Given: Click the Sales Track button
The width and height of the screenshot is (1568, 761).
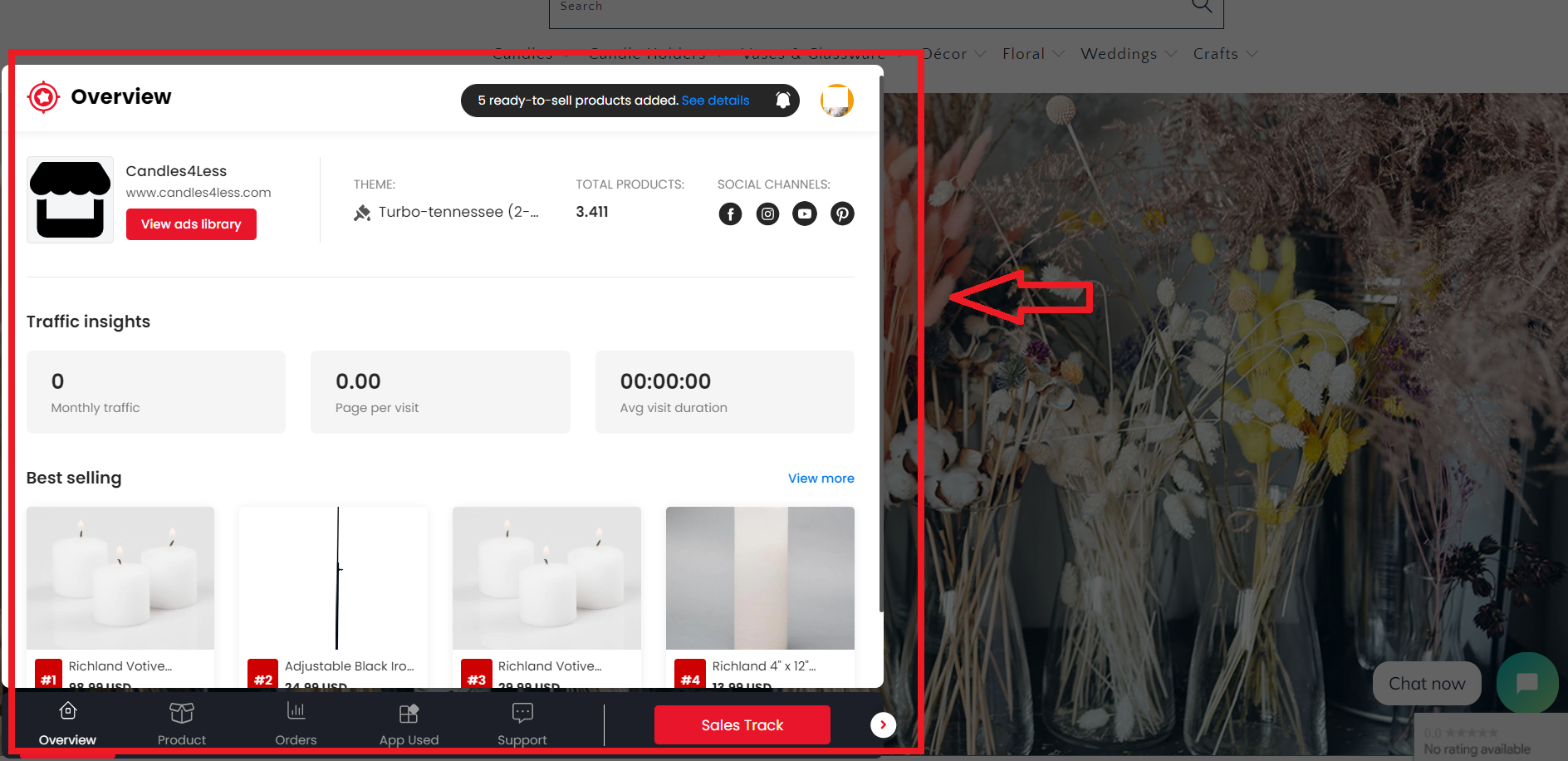Looking at the screenshot, I should 742,725.
